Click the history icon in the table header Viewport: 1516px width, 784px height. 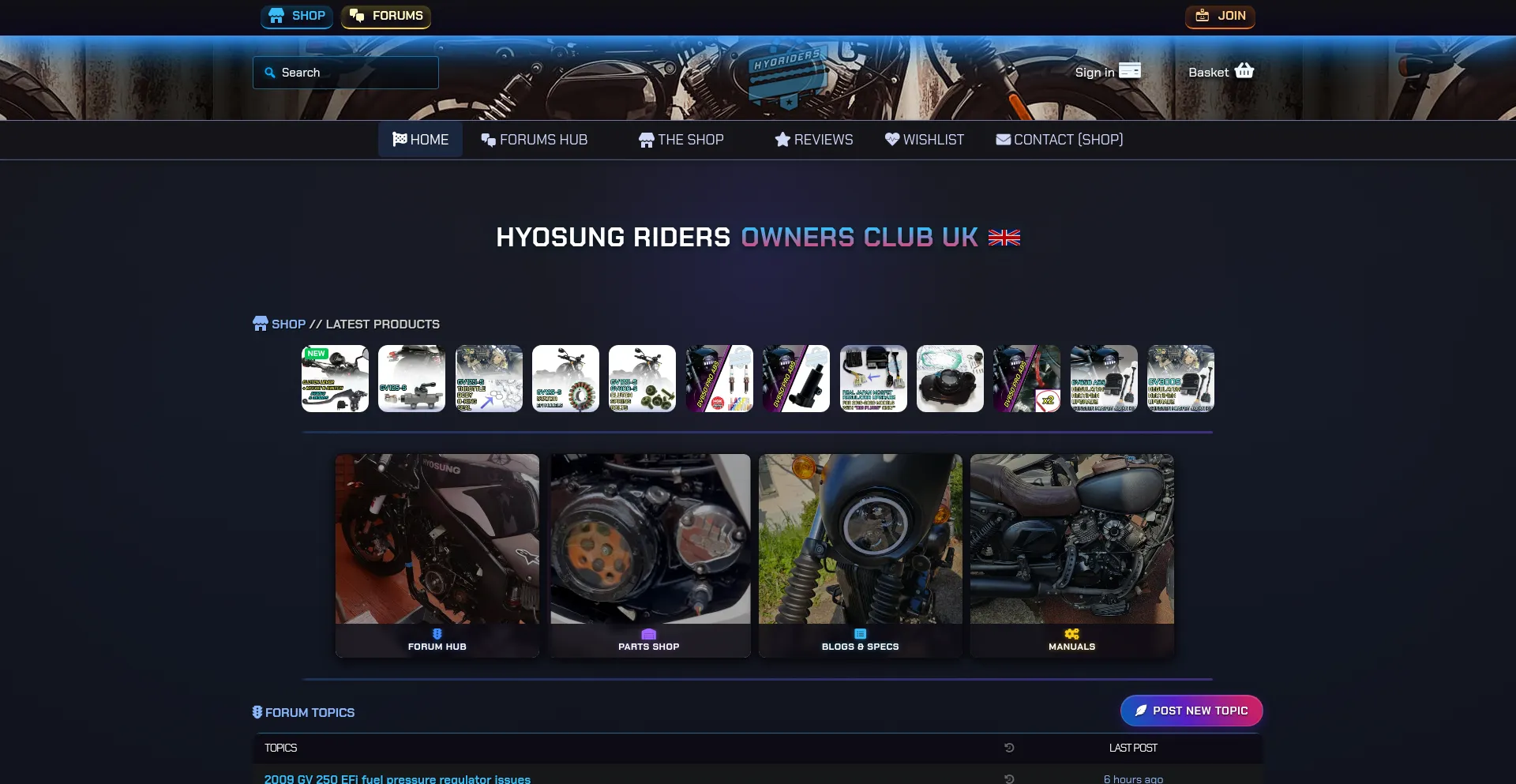(1009, 748)
